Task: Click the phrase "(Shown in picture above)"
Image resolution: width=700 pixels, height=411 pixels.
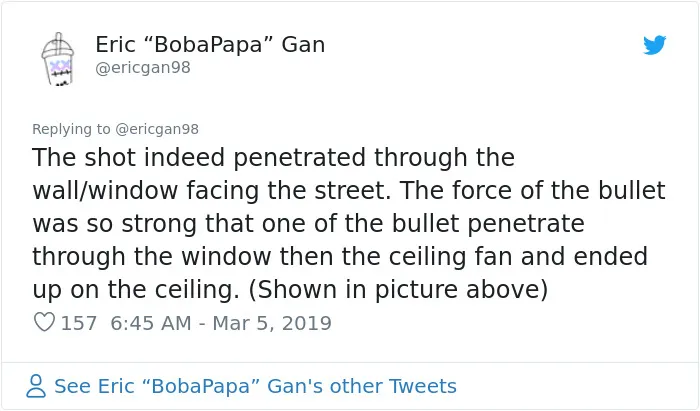Action: pyautogui.click(x=398, y=290)
